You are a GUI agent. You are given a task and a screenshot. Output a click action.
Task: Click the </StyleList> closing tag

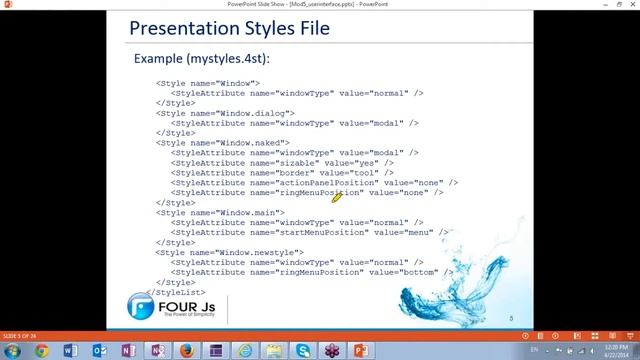(x=176, y=292)
